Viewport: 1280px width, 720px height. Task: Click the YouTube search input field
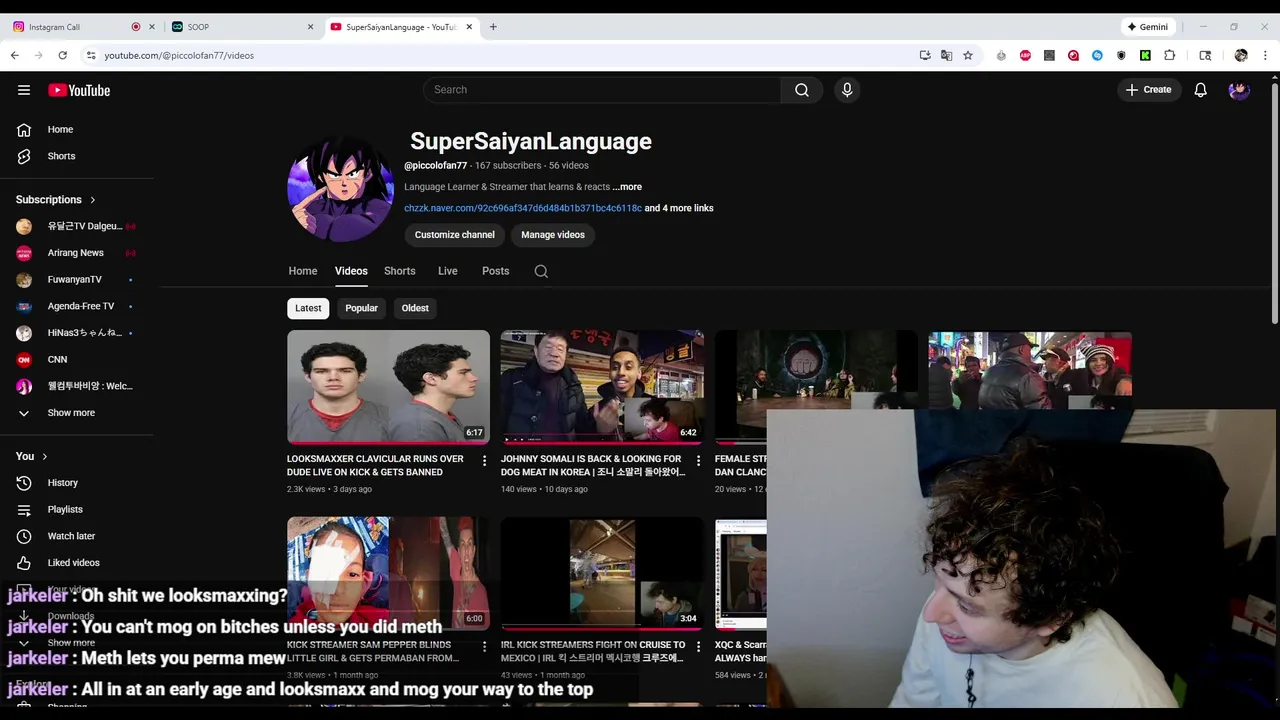[x=604, y=90]
